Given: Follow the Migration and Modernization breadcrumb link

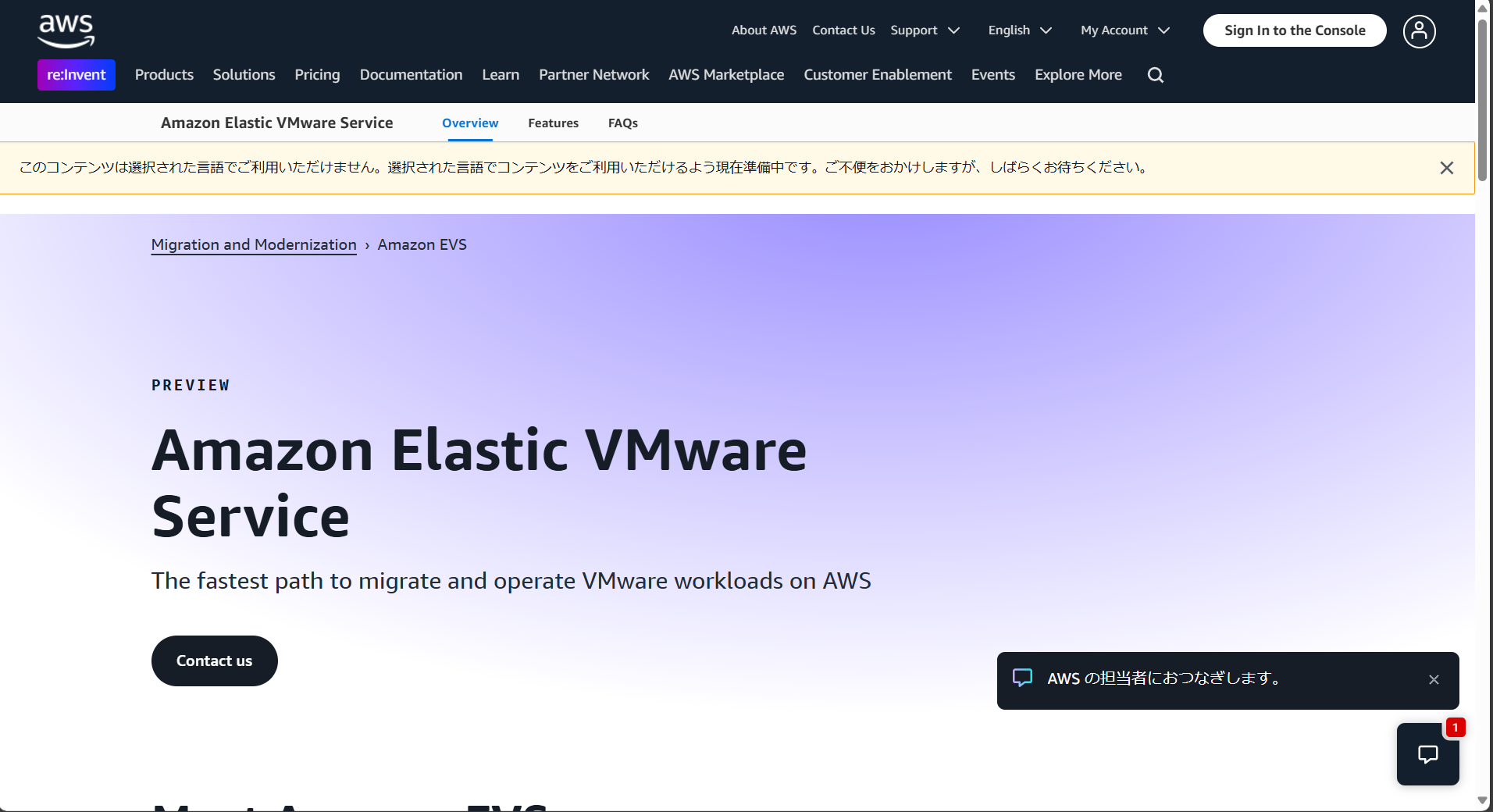Looking at the screenshot, I should [x=253, y=244].
